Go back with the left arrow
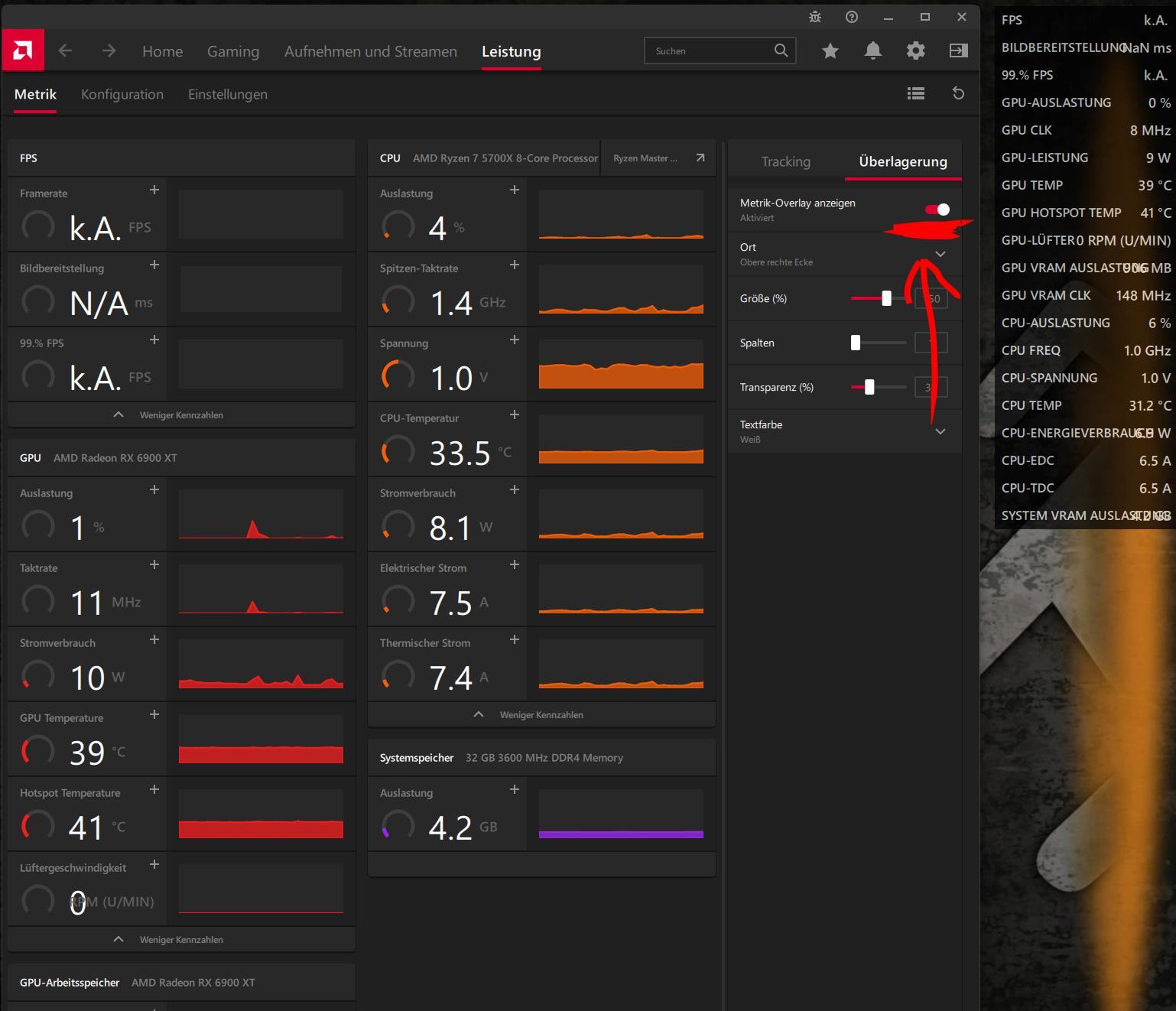1176x1011 pixels. point(66,51)
